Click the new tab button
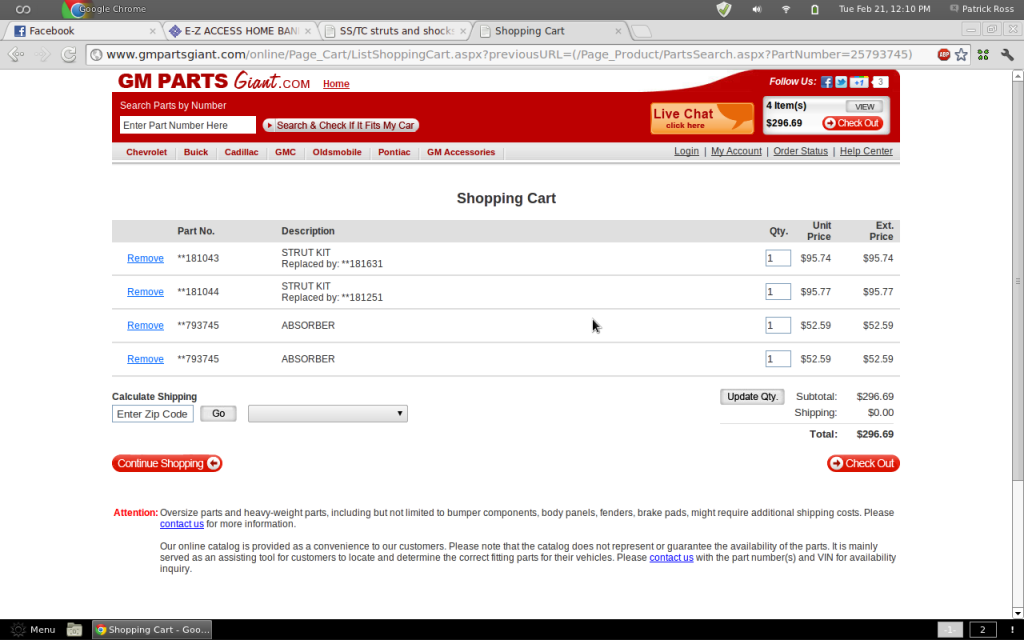The image size is (1024, 640). [x=641, y=31]
